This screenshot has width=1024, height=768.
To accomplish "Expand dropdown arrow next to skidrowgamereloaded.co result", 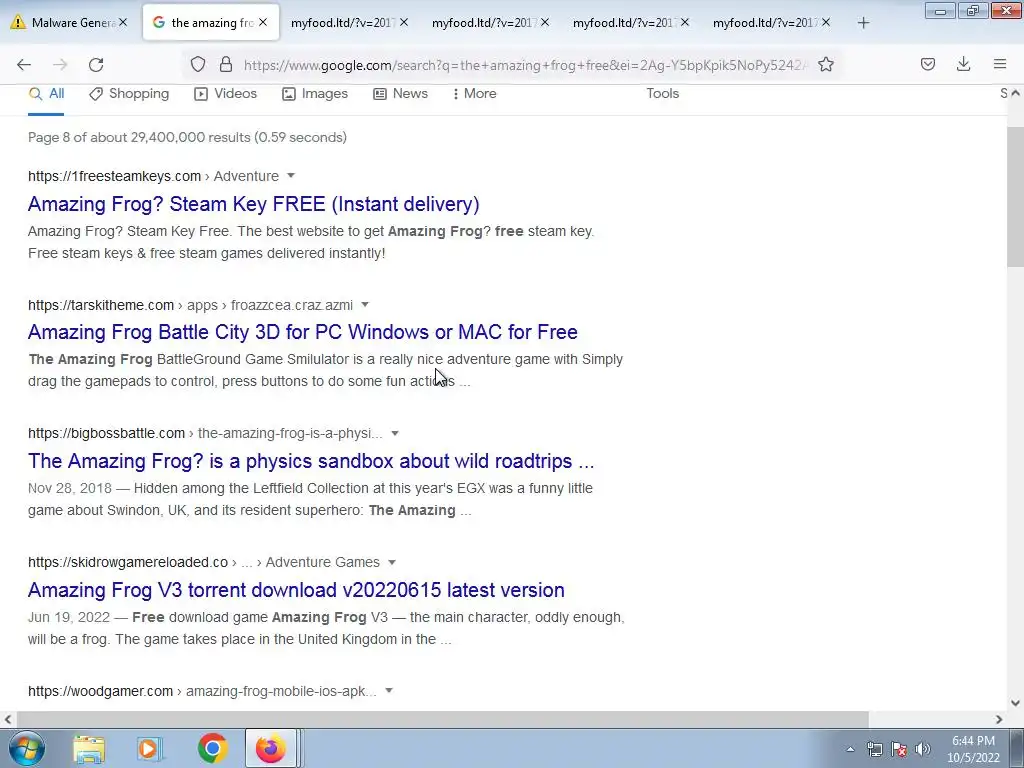I will tap(392, 562).
